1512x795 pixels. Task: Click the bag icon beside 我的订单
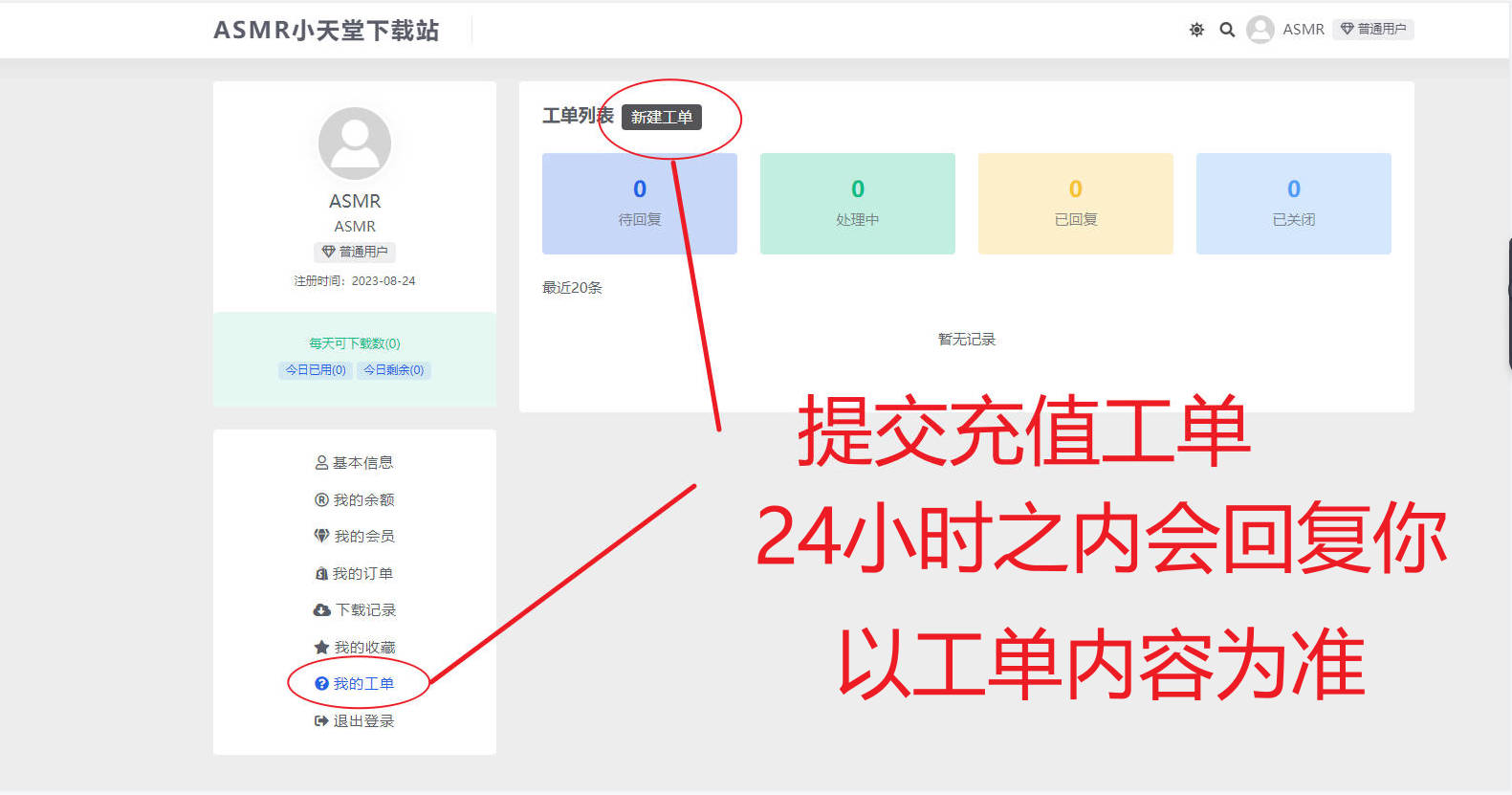click(321, 574)
